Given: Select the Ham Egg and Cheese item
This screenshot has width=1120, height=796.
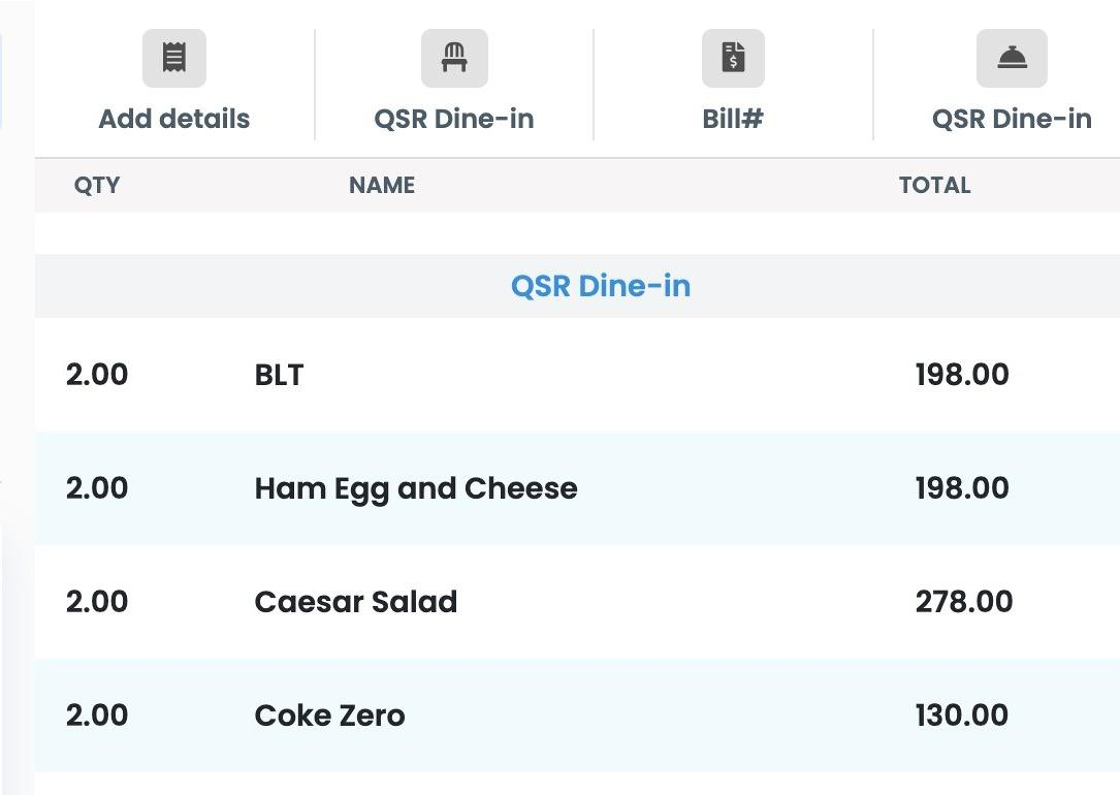Looking at the screenshot, I should tap(416, 489).
